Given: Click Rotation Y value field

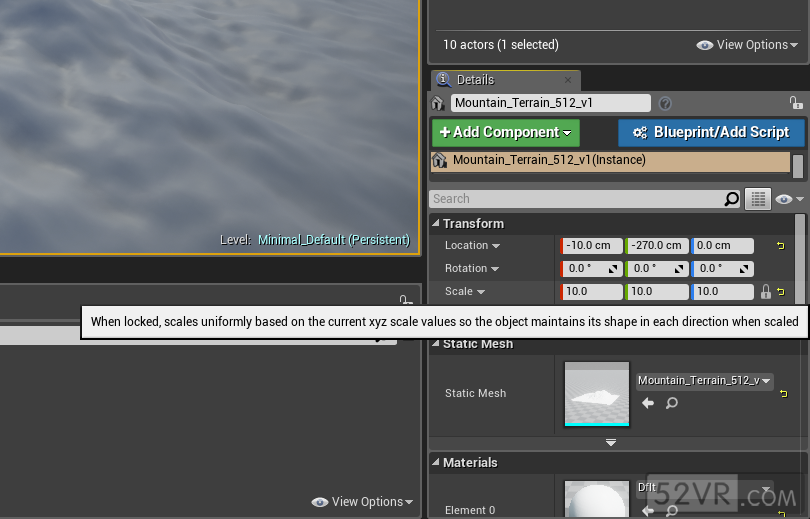Looking at the screenshot, I should tap(657, 269).
